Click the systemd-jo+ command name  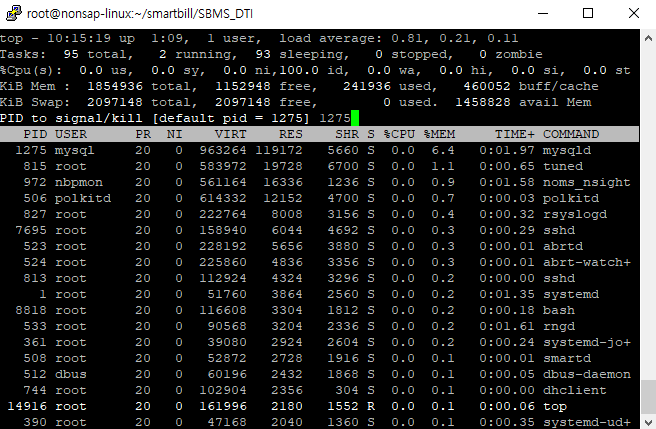point(587,342)
